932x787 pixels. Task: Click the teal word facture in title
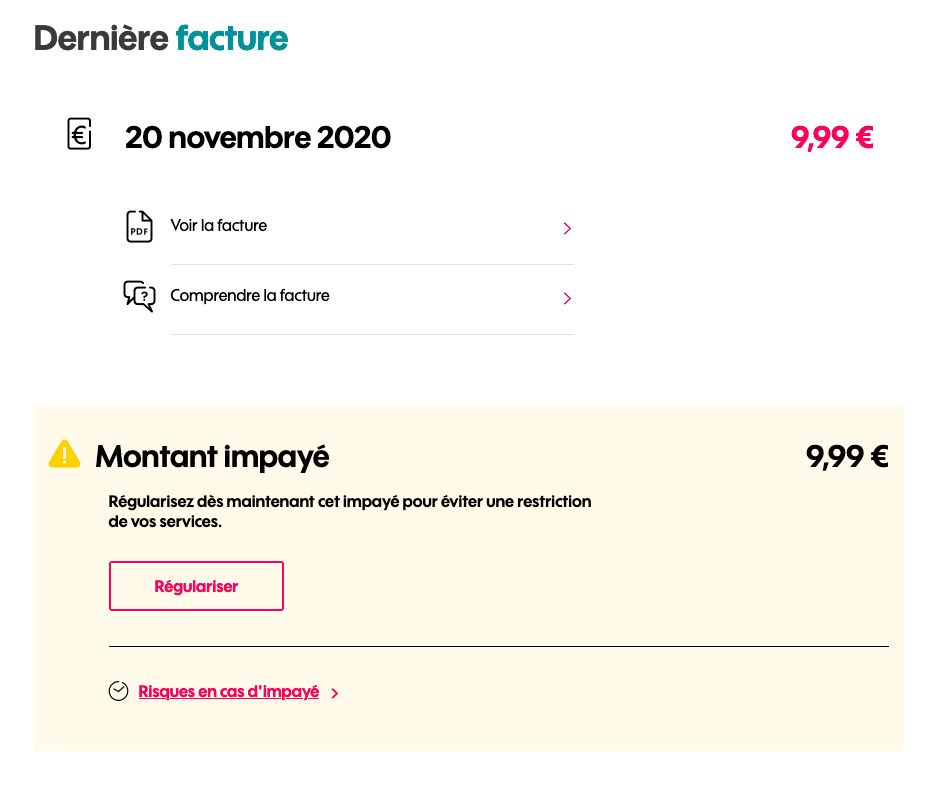[232, 39]
